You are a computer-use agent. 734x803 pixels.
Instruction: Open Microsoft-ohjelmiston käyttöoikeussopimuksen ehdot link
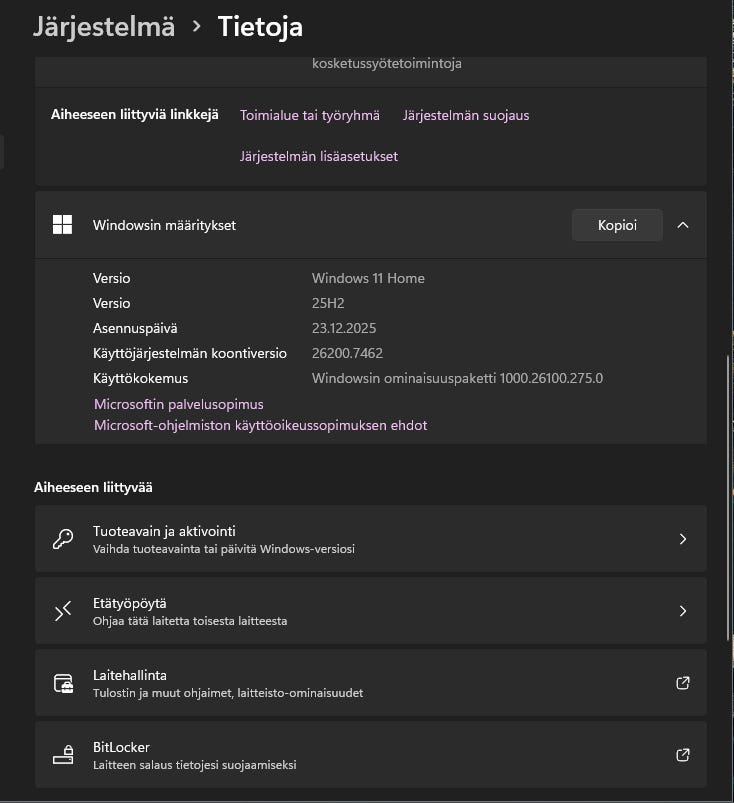coord(260,425)
